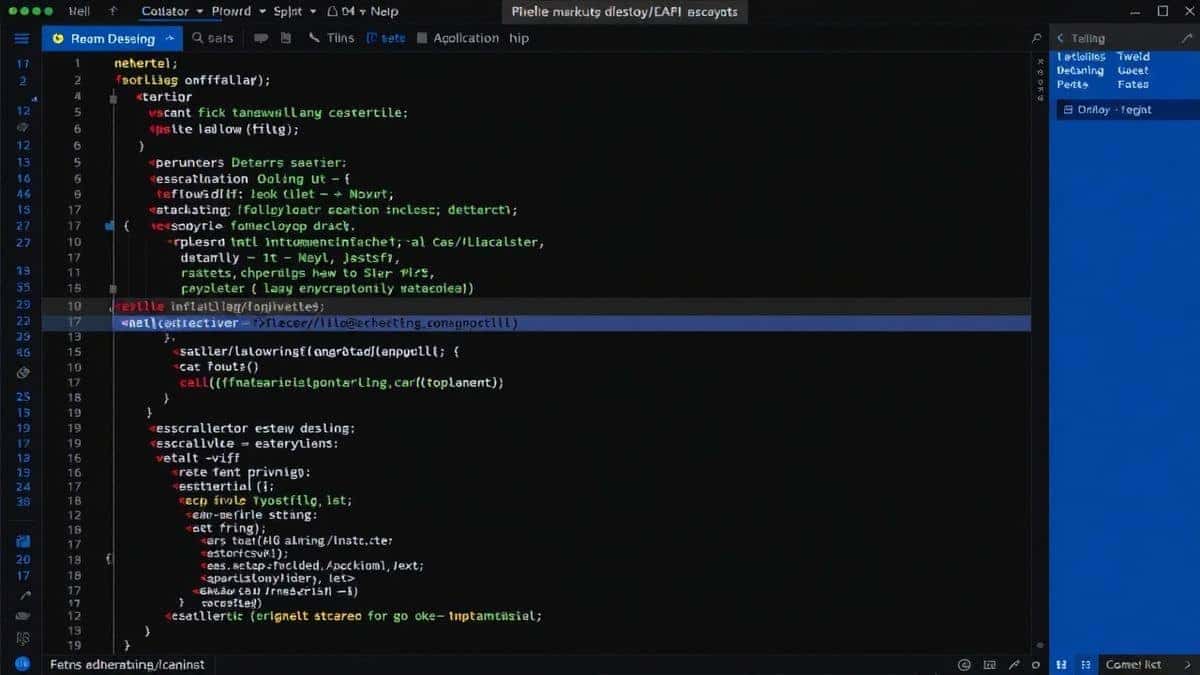Click the code line 'escrallertor estew desling:'

(x=253, y=427)
